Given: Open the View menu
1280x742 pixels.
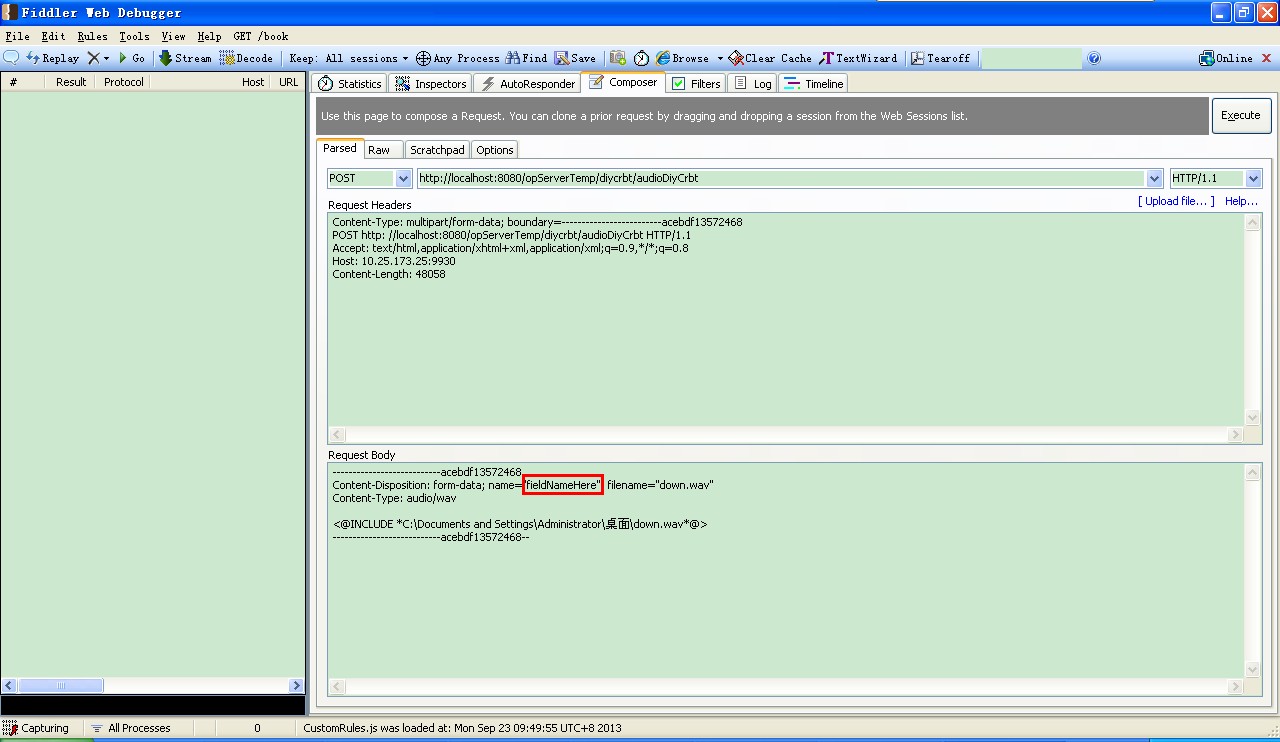Looking at the screenshot, I should 173,36.
